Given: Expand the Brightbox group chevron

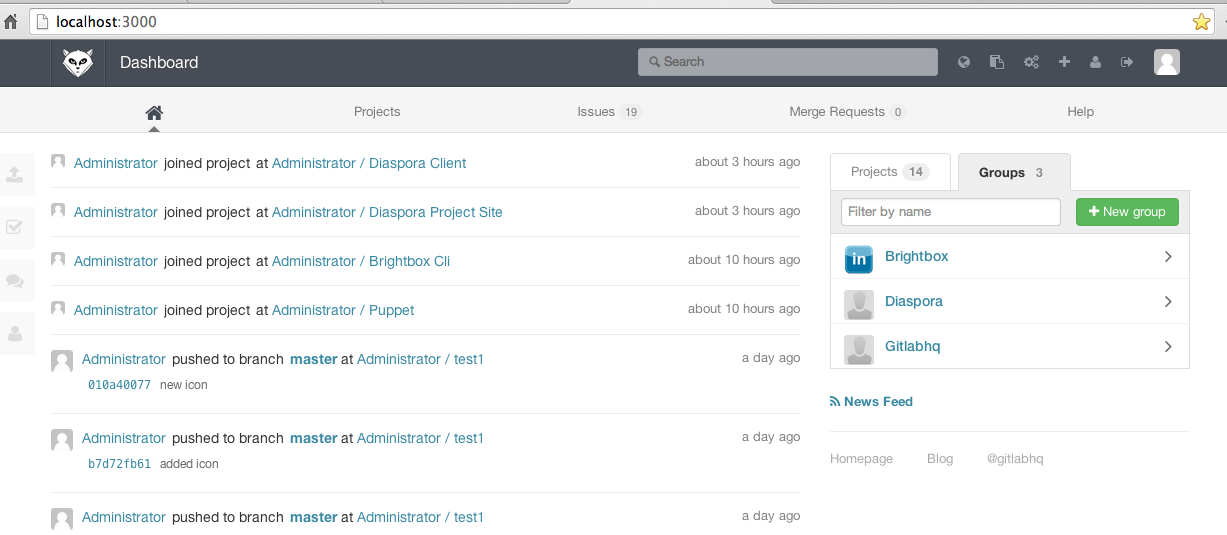Looking at the screenshot, I should click(x=1167, y=257).
